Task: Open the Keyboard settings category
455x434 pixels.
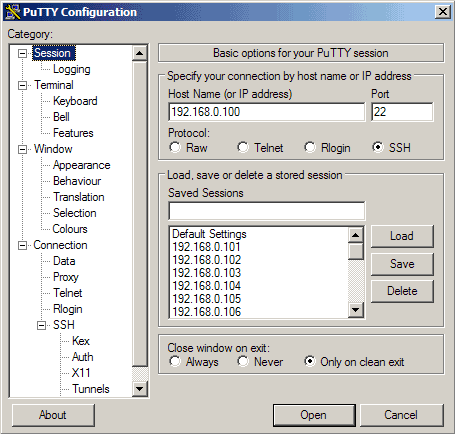Action: tap(75, 101)
